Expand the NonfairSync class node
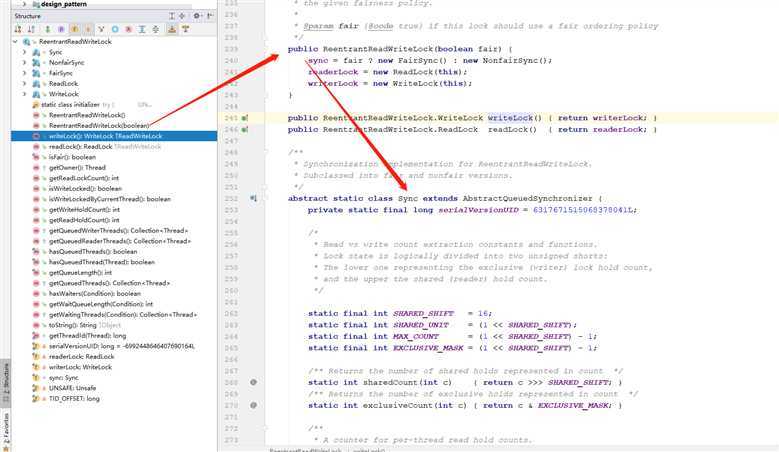This screenshot has width=779, height=452. [24, 63]
